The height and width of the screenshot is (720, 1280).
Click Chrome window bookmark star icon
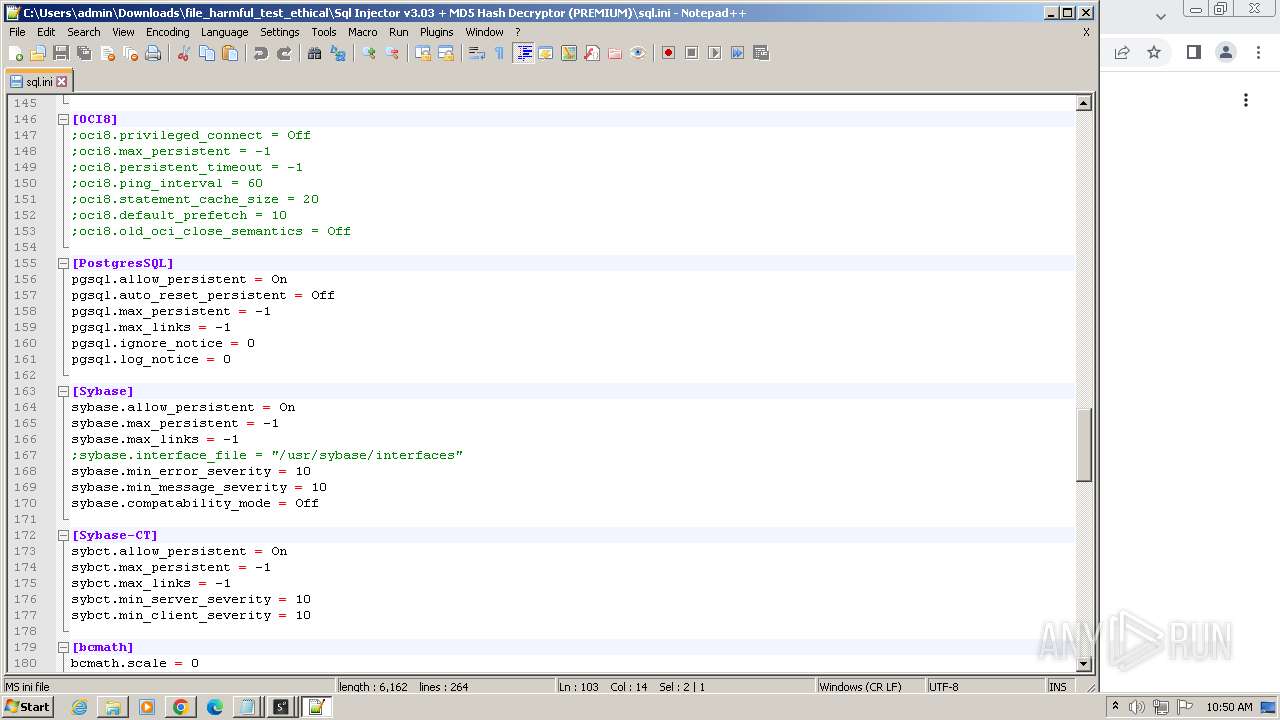(x=1154, y=52)
